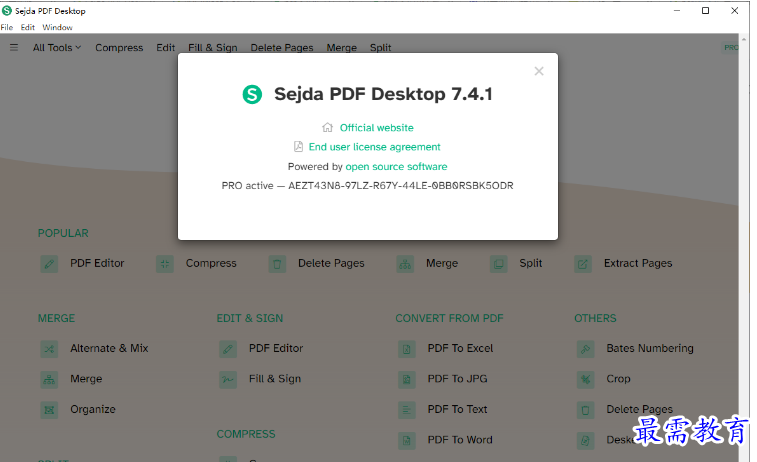Click the Split icon under Popular

[498, 264]
